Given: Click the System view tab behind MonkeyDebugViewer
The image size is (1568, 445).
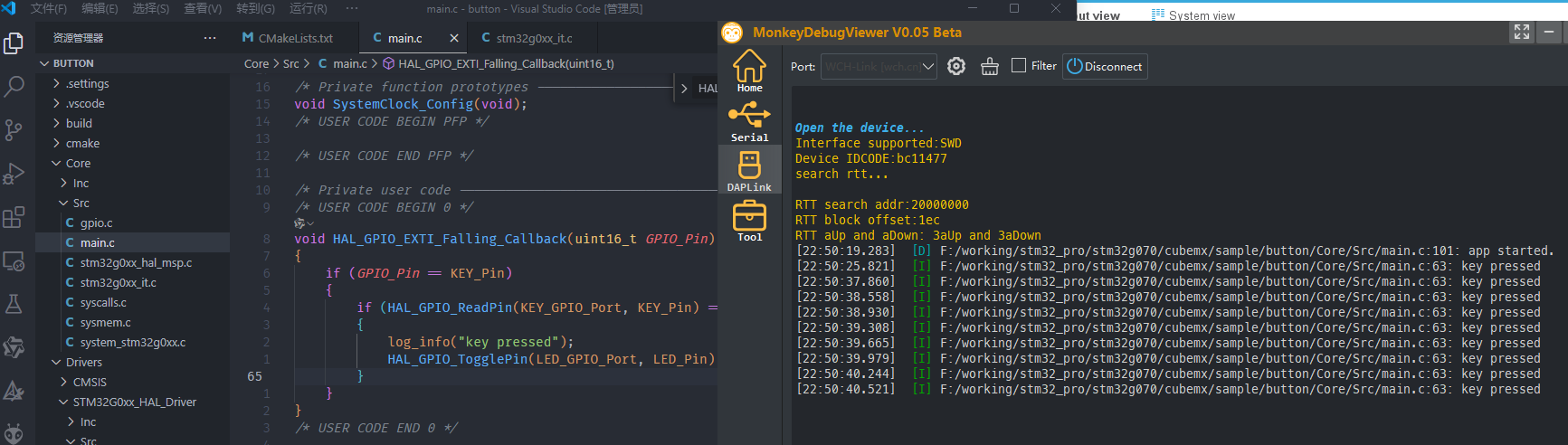Looking at the screenshot, I should [1193, 14].
